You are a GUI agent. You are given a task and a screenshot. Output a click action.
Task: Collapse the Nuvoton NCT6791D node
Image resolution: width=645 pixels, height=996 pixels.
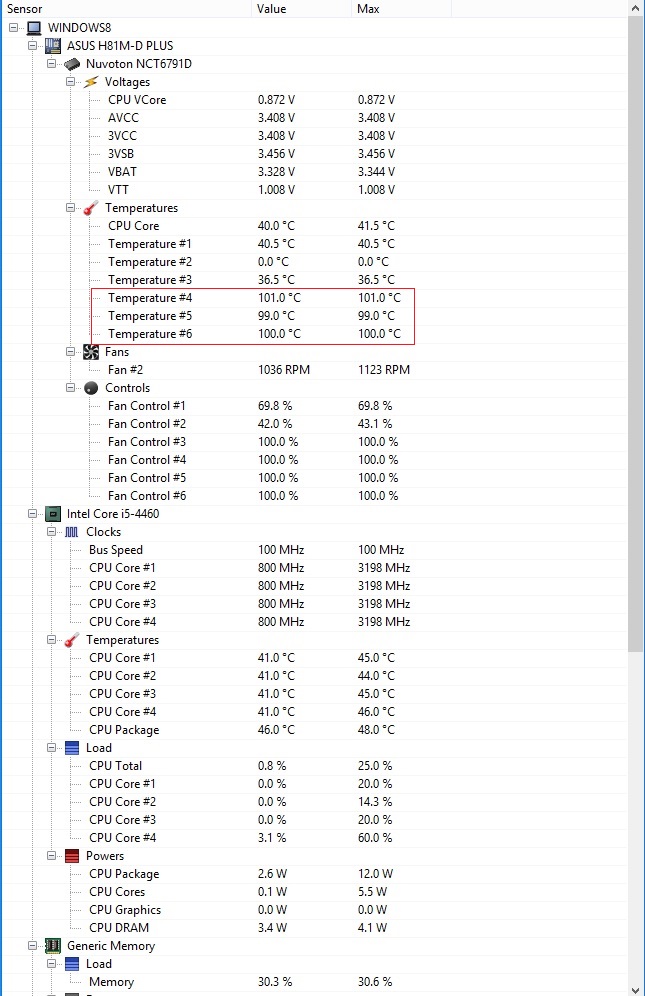(51, 64)
